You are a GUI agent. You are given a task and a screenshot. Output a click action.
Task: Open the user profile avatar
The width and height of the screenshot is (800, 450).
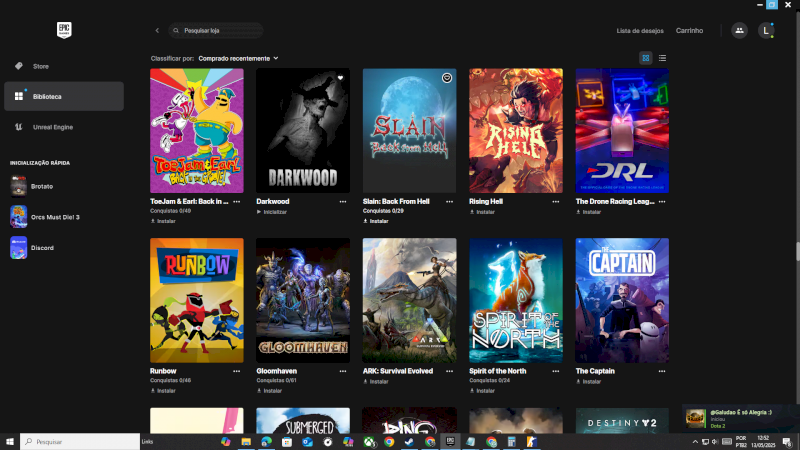click(x=766, y=31)
